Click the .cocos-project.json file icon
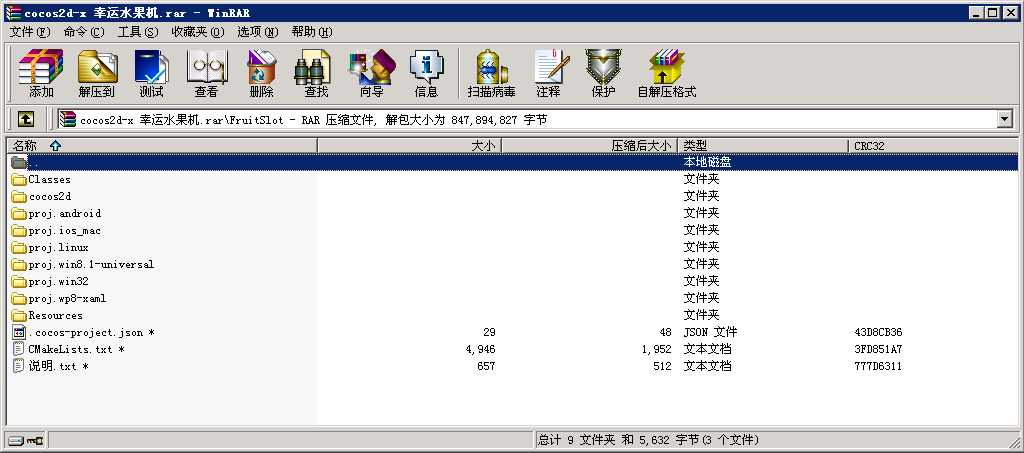Image resolution: width=1024 pixels, height=453 pixels. (x=18, y=332)
